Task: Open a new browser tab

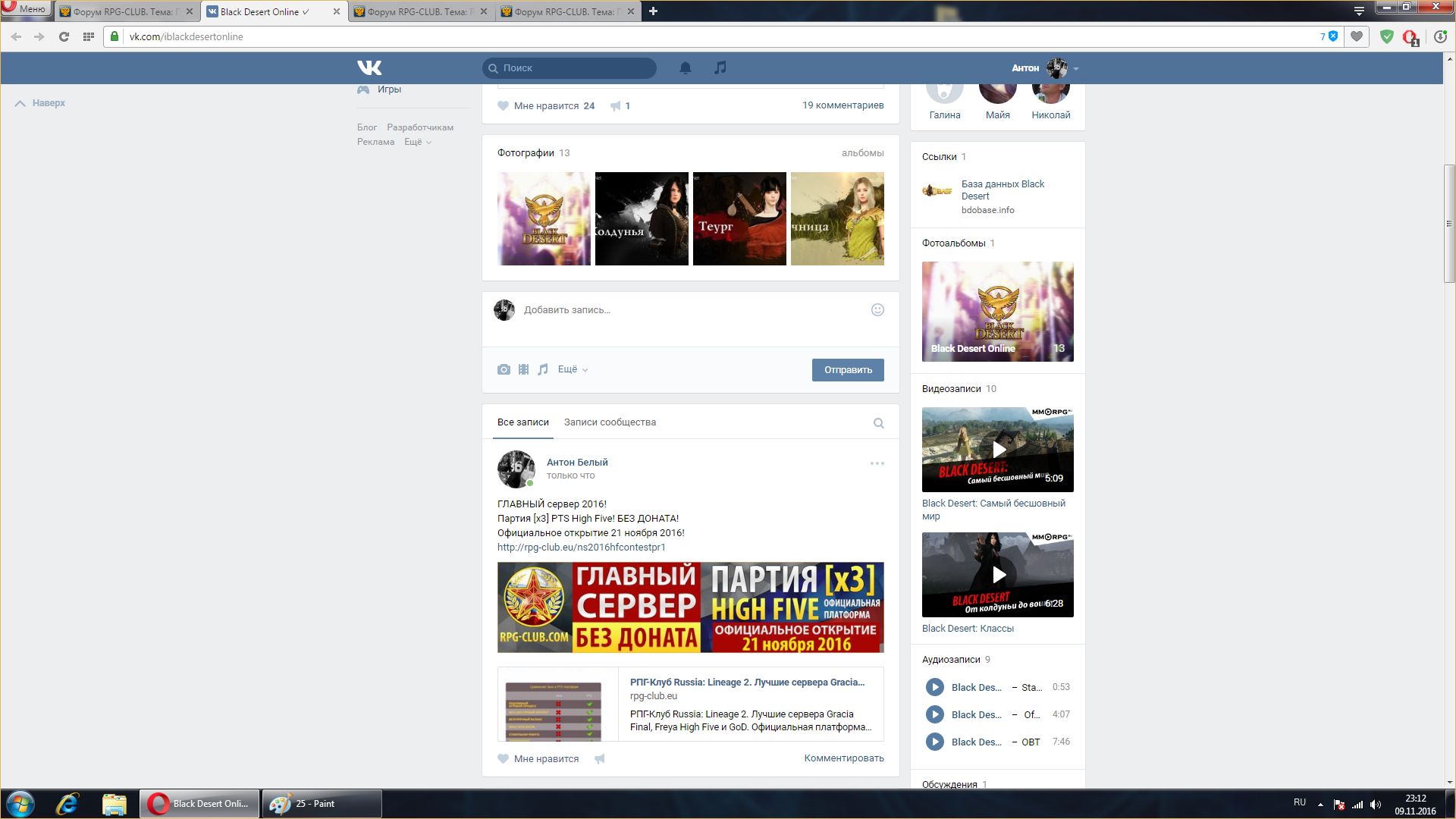Action: [653, 11]
